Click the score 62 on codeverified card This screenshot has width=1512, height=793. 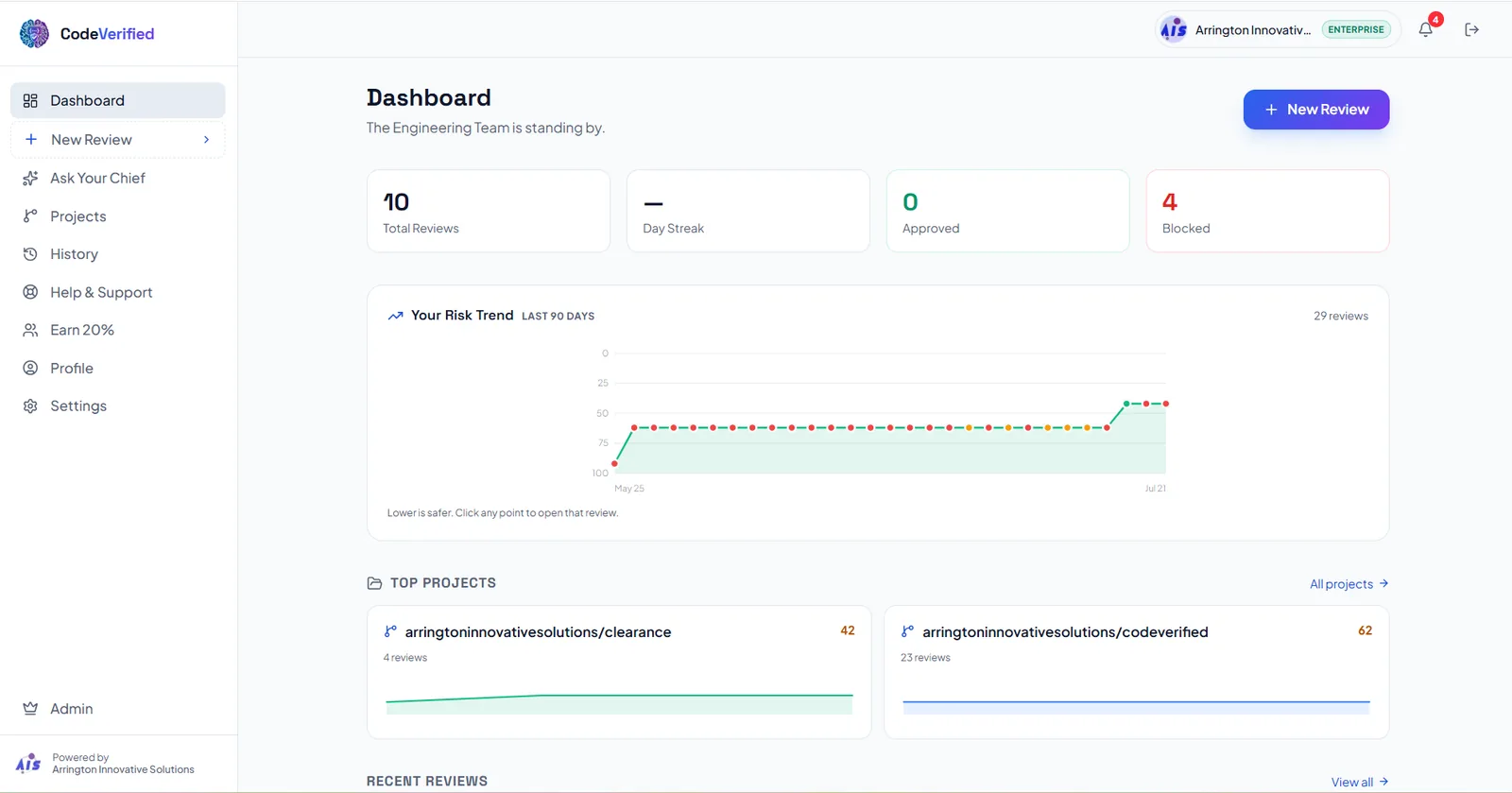point(1365,630)
